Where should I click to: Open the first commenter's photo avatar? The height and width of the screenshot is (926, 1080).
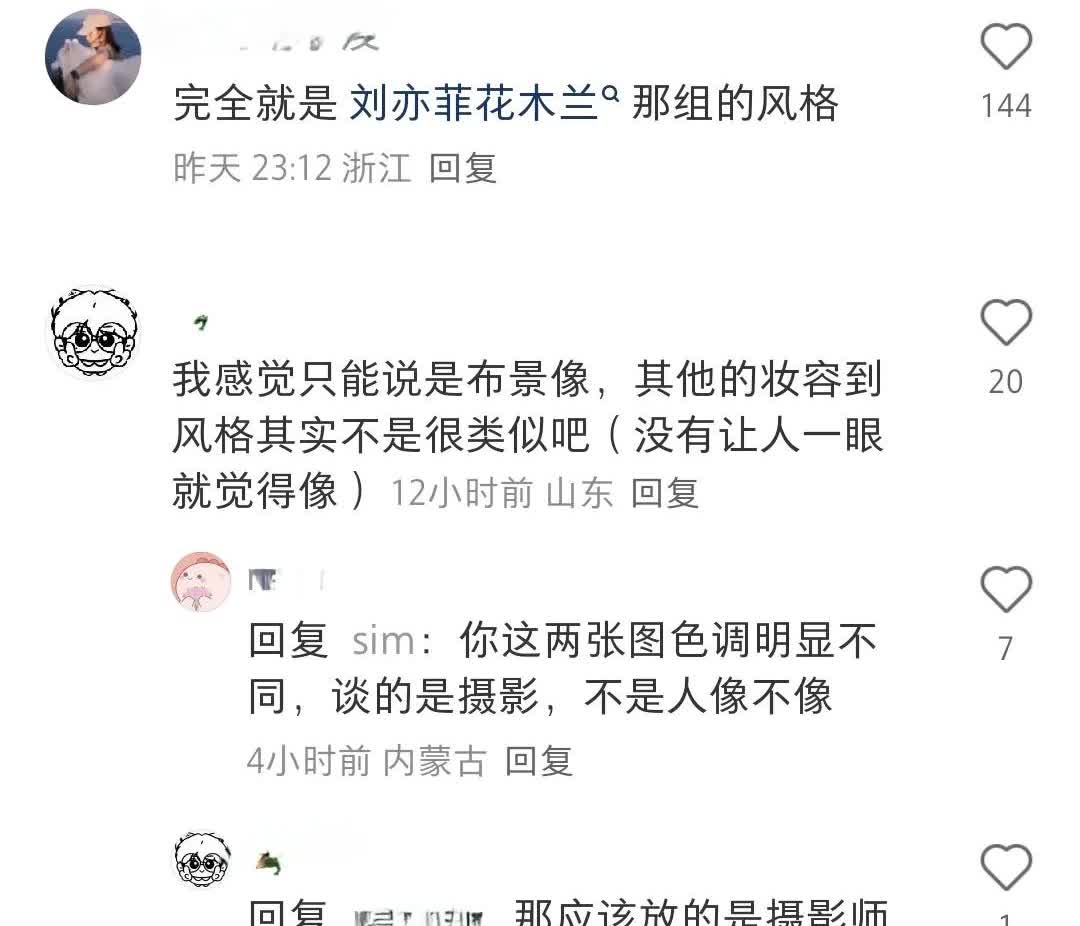tap(93, 56)
